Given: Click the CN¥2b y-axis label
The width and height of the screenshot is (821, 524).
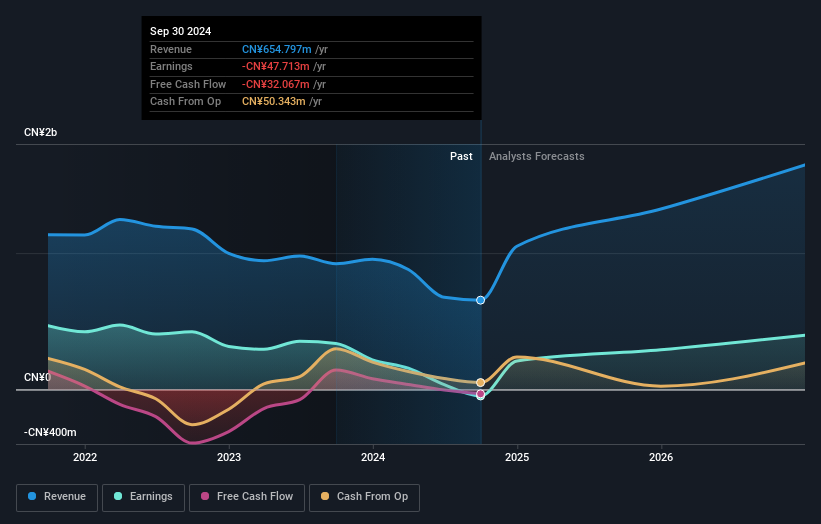Looking at the screenshot, I should click(x=40, y=132).
